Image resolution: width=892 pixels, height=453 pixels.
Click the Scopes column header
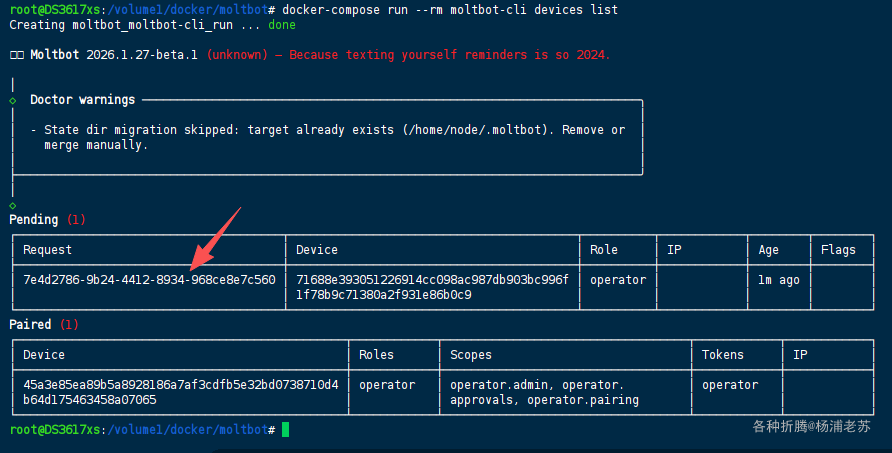point(471,355)
